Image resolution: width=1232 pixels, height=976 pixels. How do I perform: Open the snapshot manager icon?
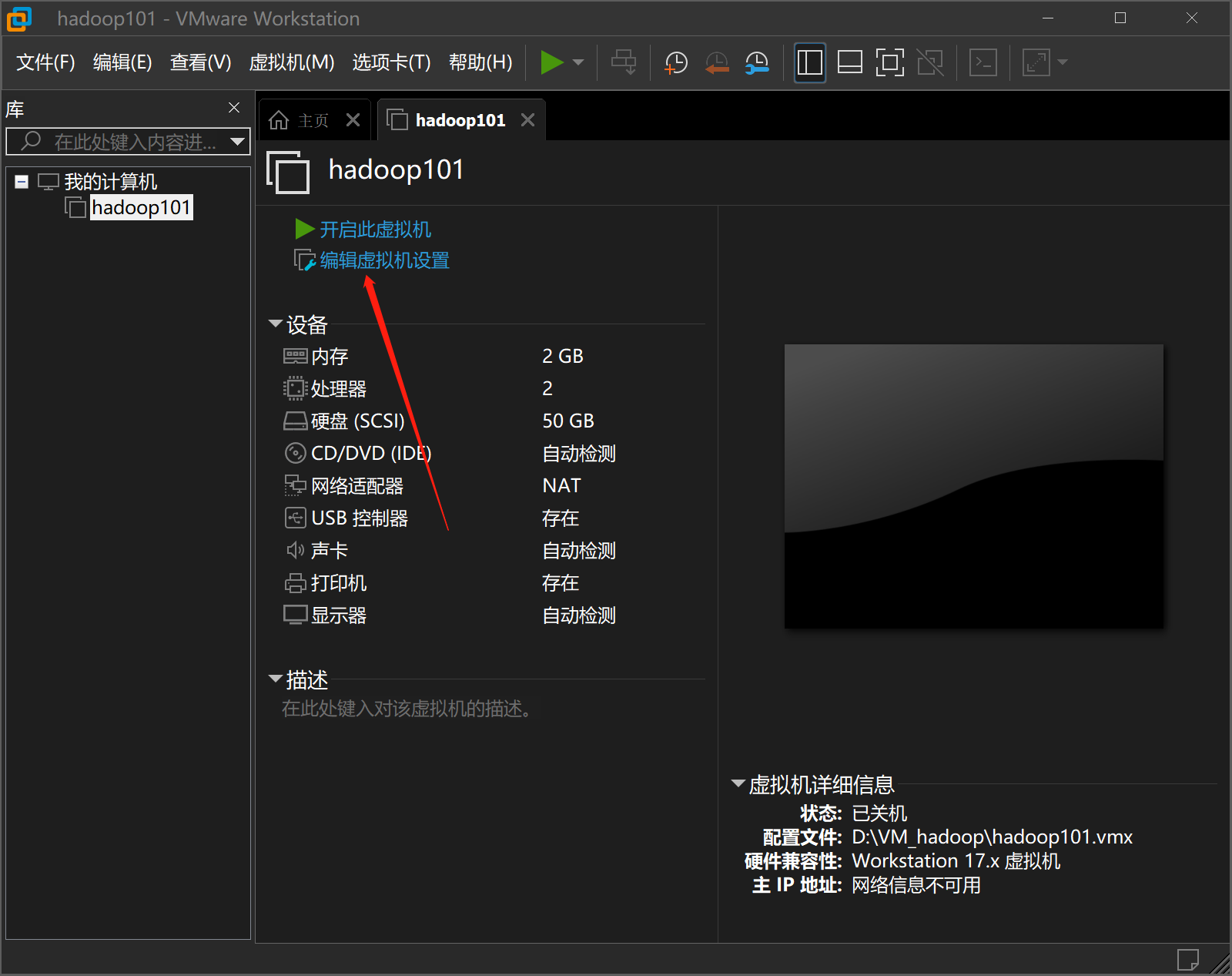757,62
